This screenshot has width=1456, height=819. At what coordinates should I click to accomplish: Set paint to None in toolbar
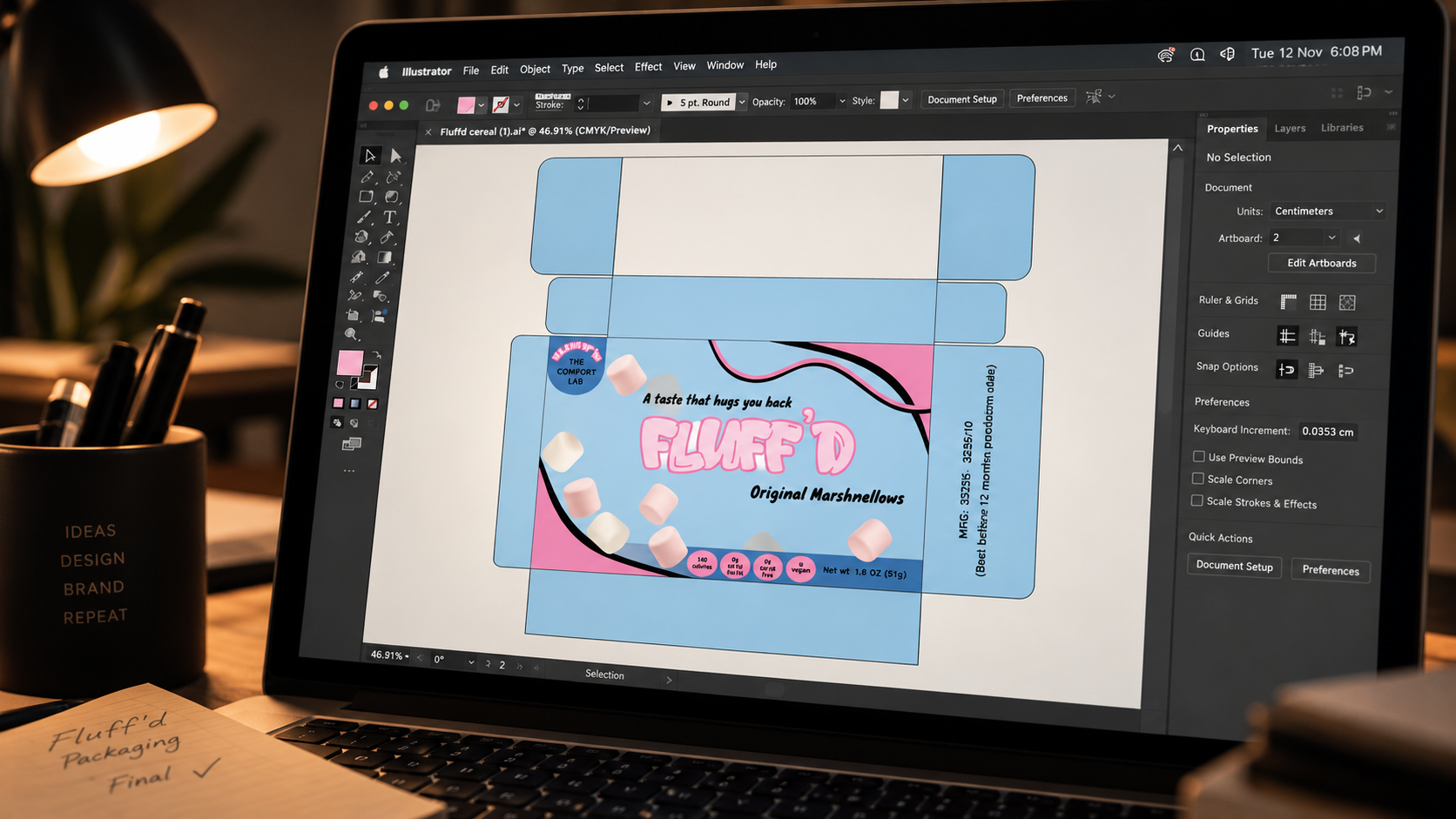(x=373, y=404)
